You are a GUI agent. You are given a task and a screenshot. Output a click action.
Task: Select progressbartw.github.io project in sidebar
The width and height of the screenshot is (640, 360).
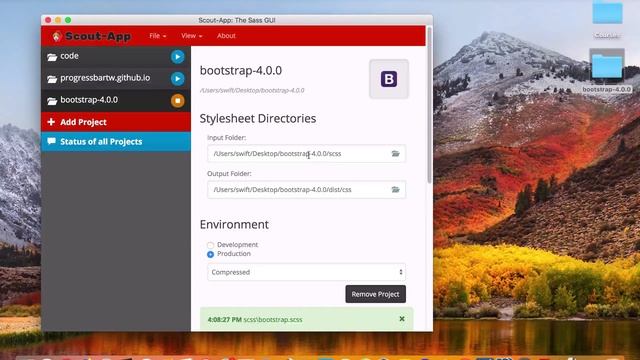coord(116,78)
